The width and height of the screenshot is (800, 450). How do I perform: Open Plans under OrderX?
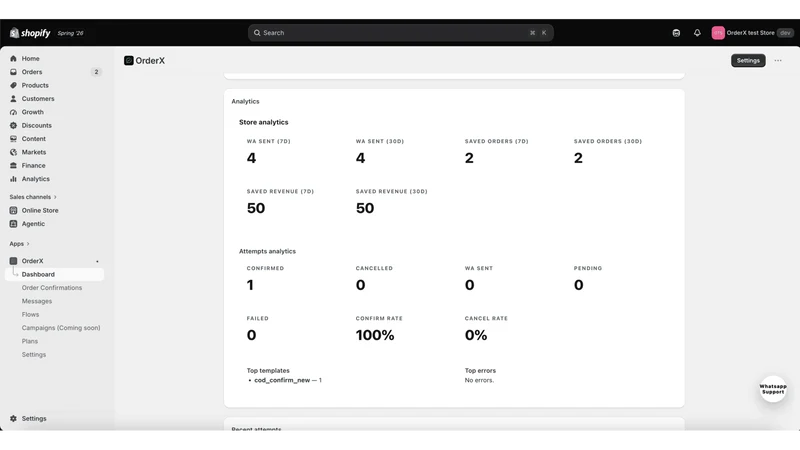tap(30, 341)
